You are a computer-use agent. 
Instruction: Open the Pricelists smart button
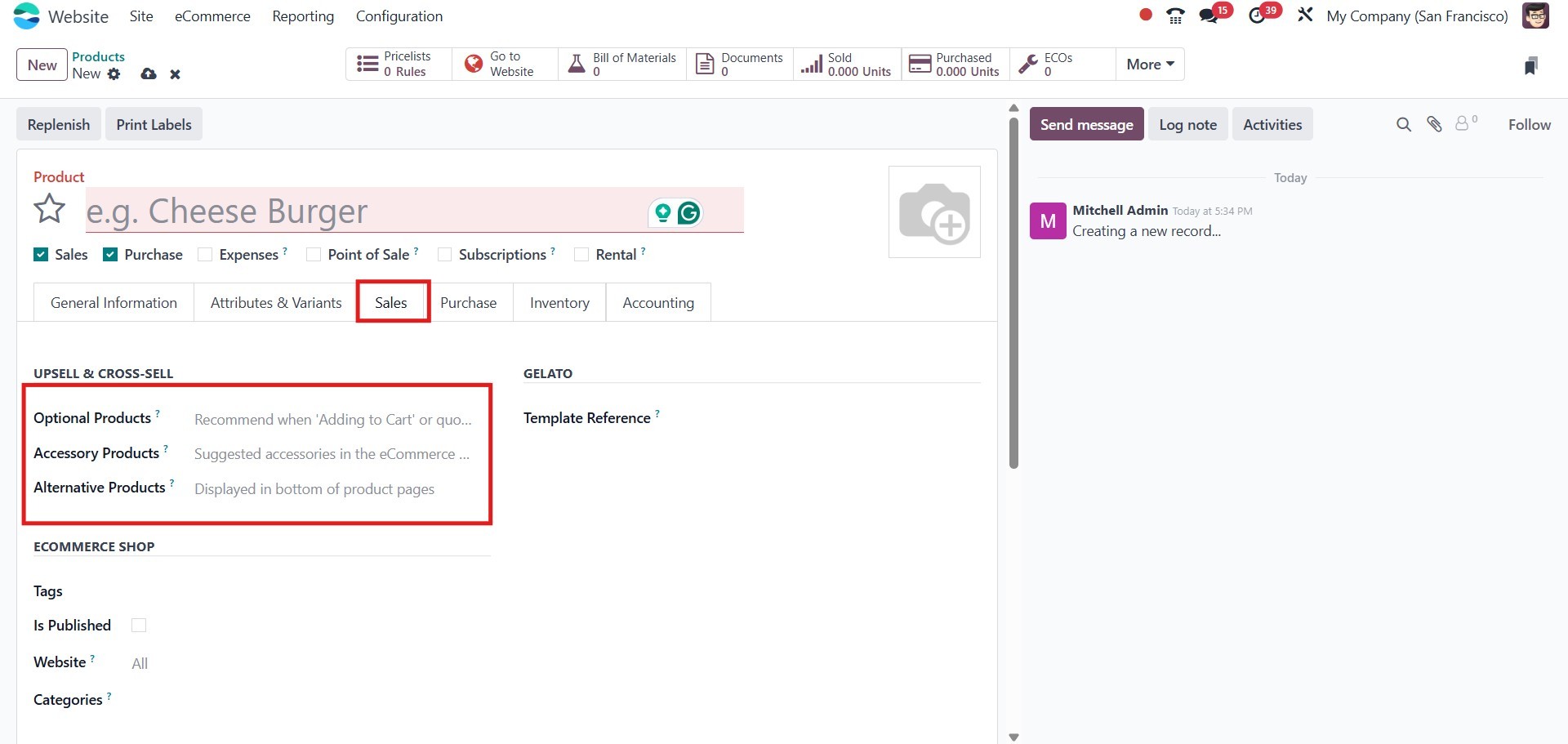(x=399, y=64)
